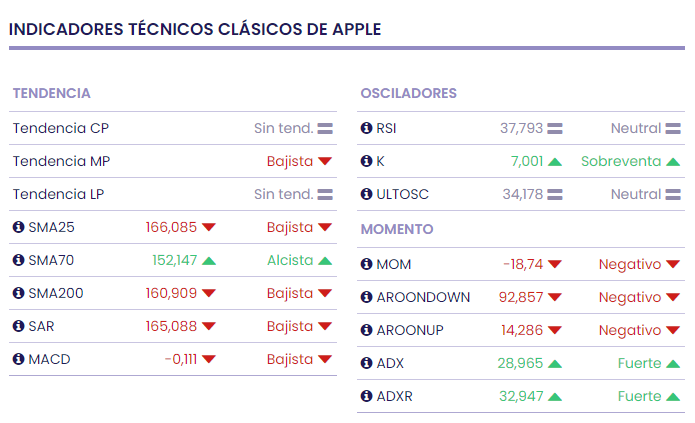Open the AROONUP info icon
This screenshot has width=695, height=423.
coord(366,330)
